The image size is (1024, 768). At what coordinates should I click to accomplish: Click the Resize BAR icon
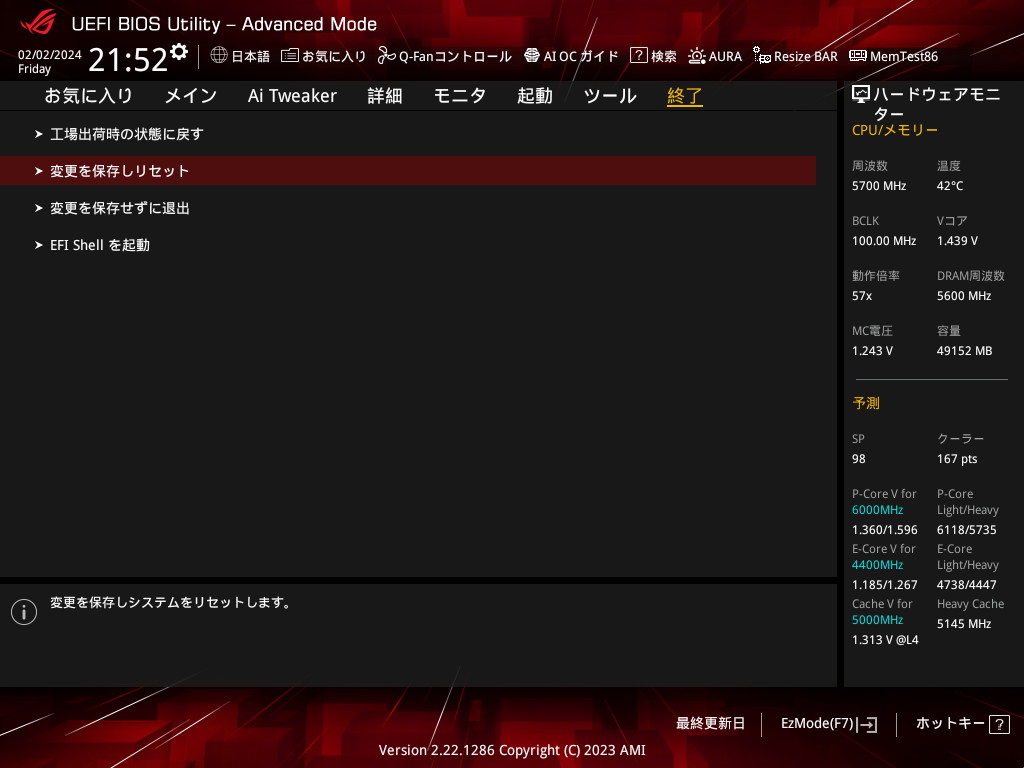pos(761,56)
